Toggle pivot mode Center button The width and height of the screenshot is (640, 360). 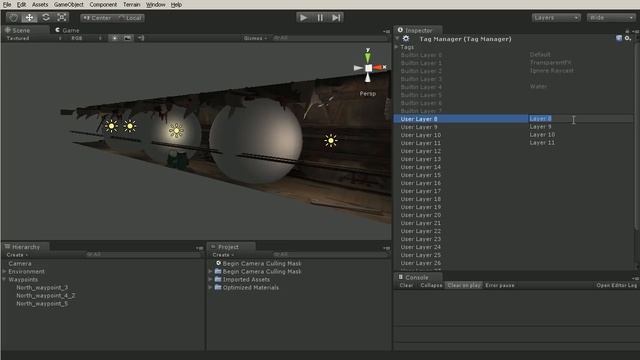[97, 18]
